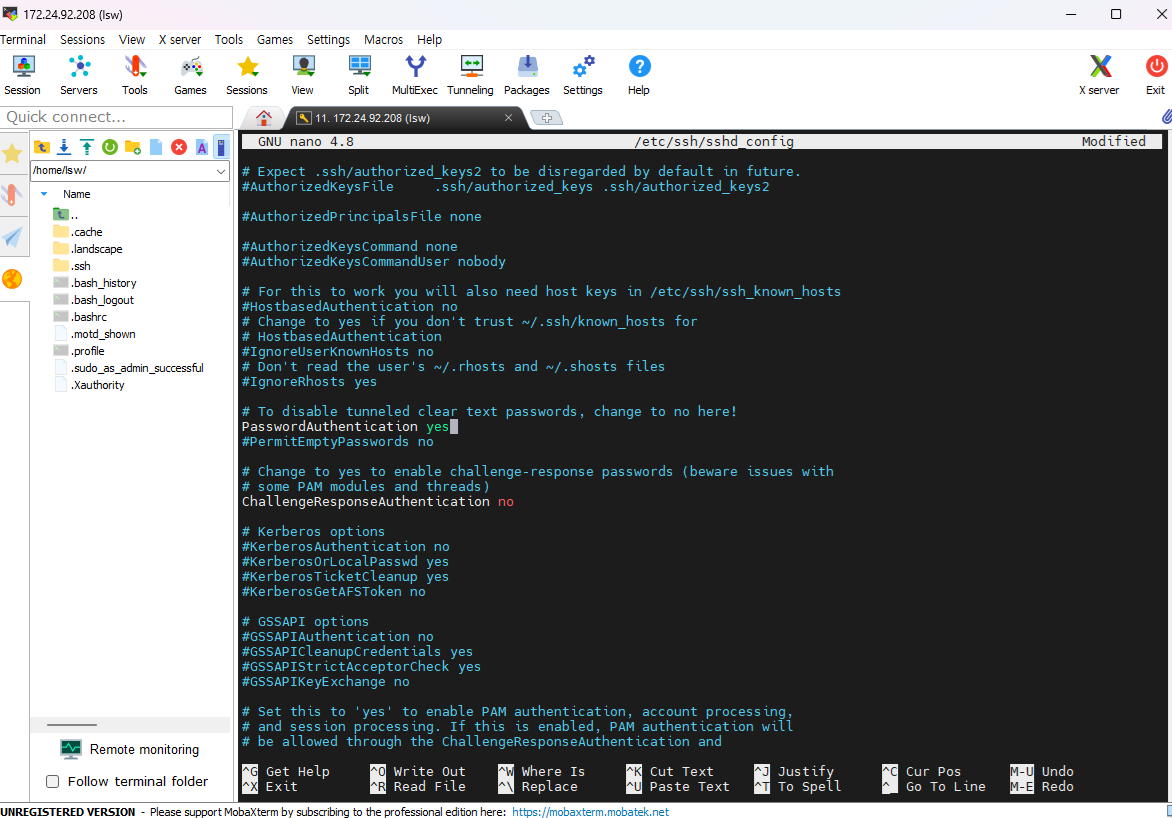Toggle the blue SFTP toolbar button
Viewport: 1172px width, 818px height.
(x=221, y=147)
